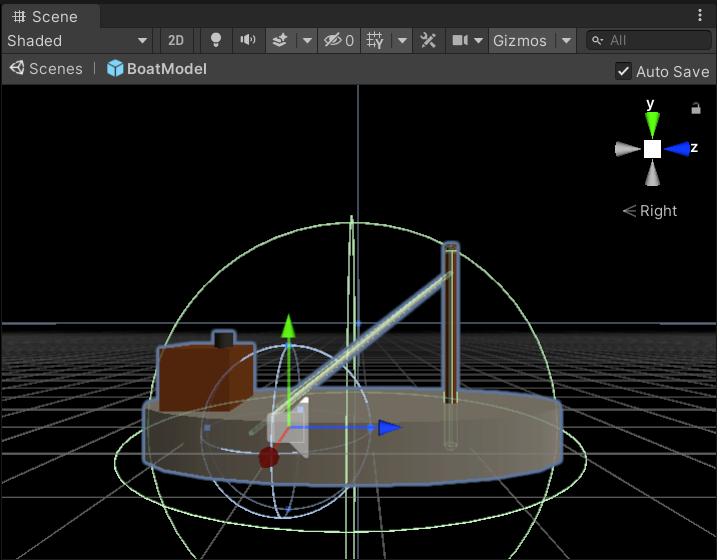Viewport: 717px width, 560px height.
Task: Toggle skybox and effects icon
Action: pos(280,41)
